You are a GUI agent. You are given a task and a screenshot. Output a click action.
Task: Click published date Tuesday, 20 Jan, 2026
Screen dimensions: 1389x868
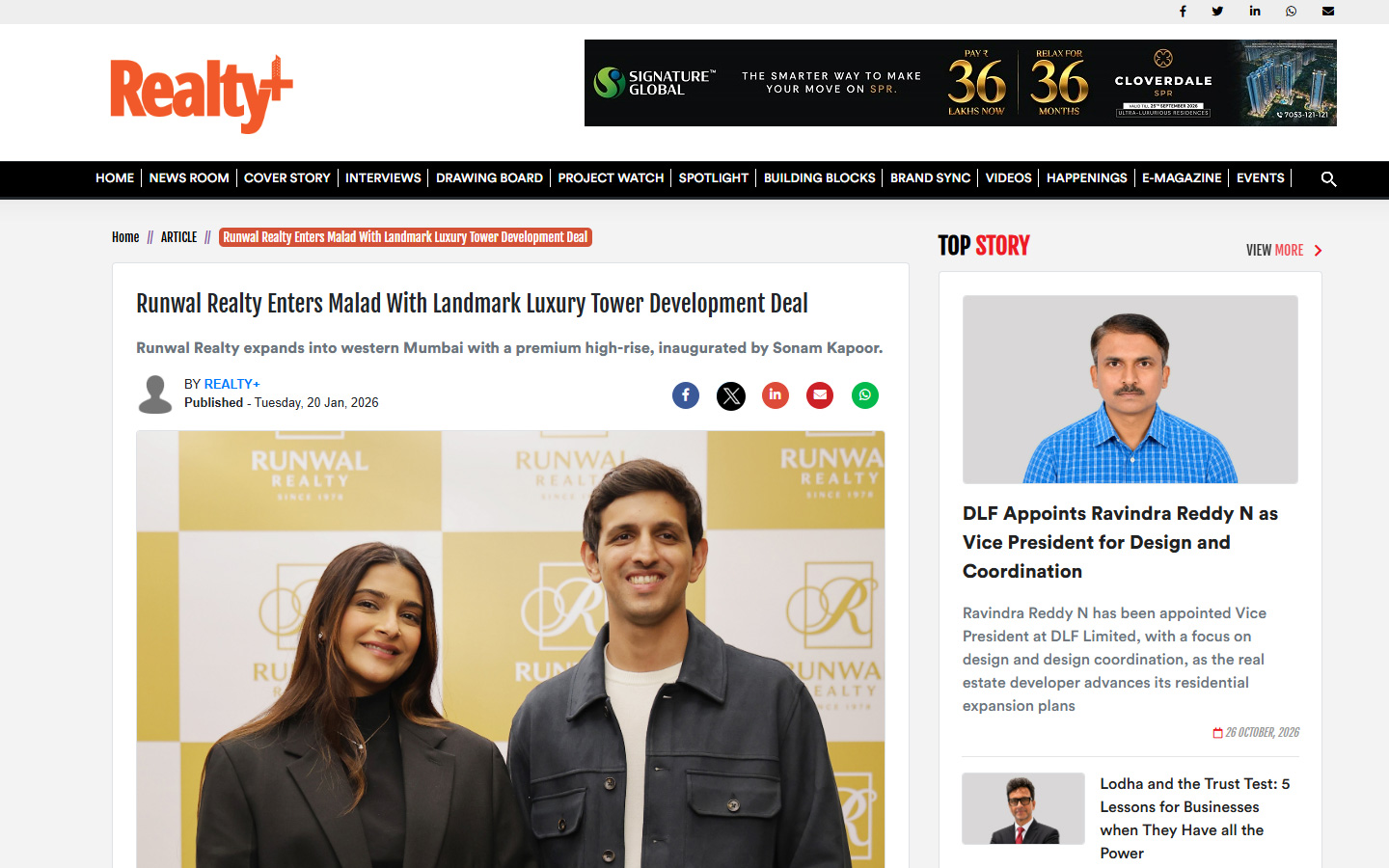pyautogui.click(x=316, y=403)
